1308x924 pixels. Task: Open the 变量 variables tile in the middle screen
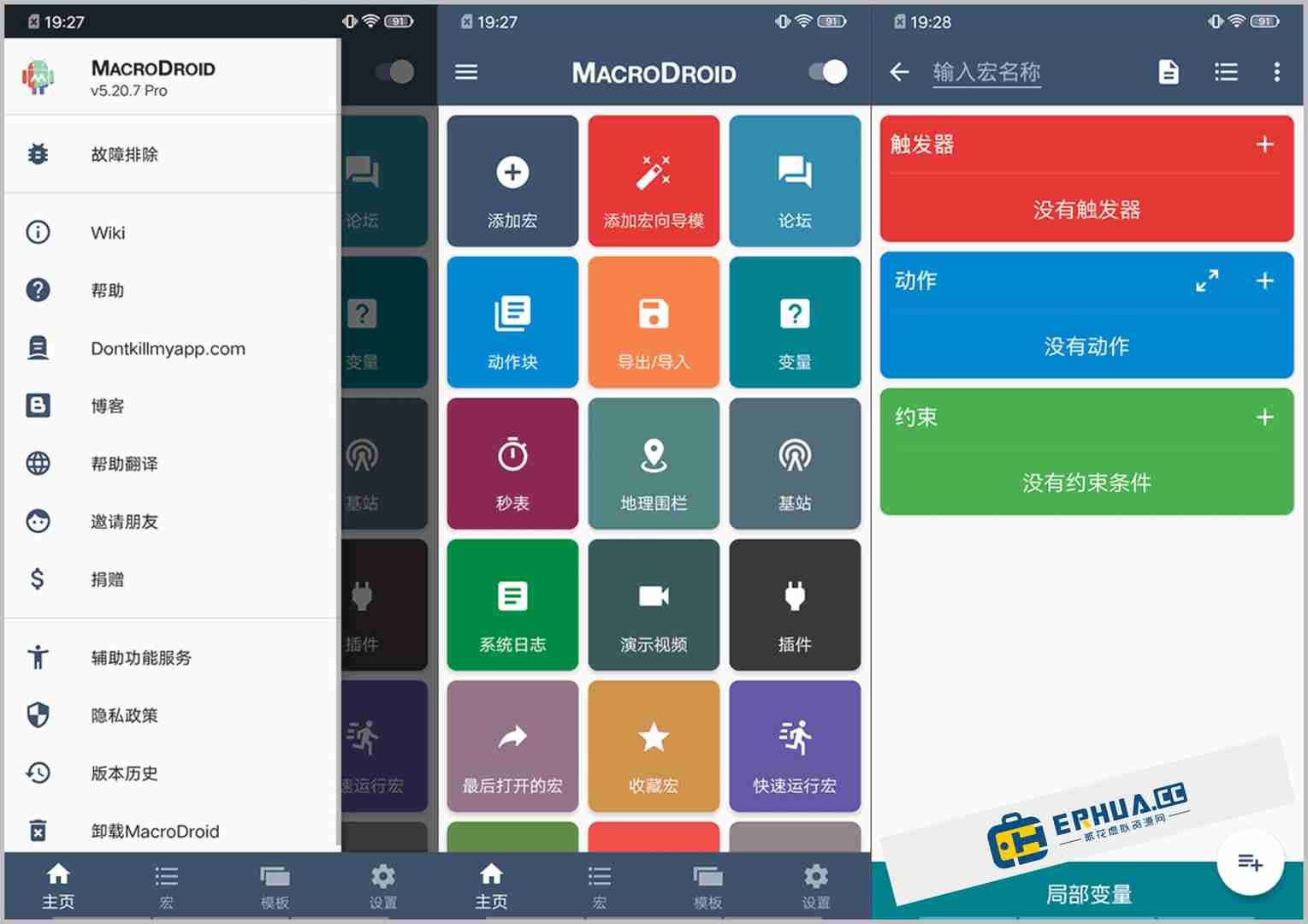(x=795, y=323)
